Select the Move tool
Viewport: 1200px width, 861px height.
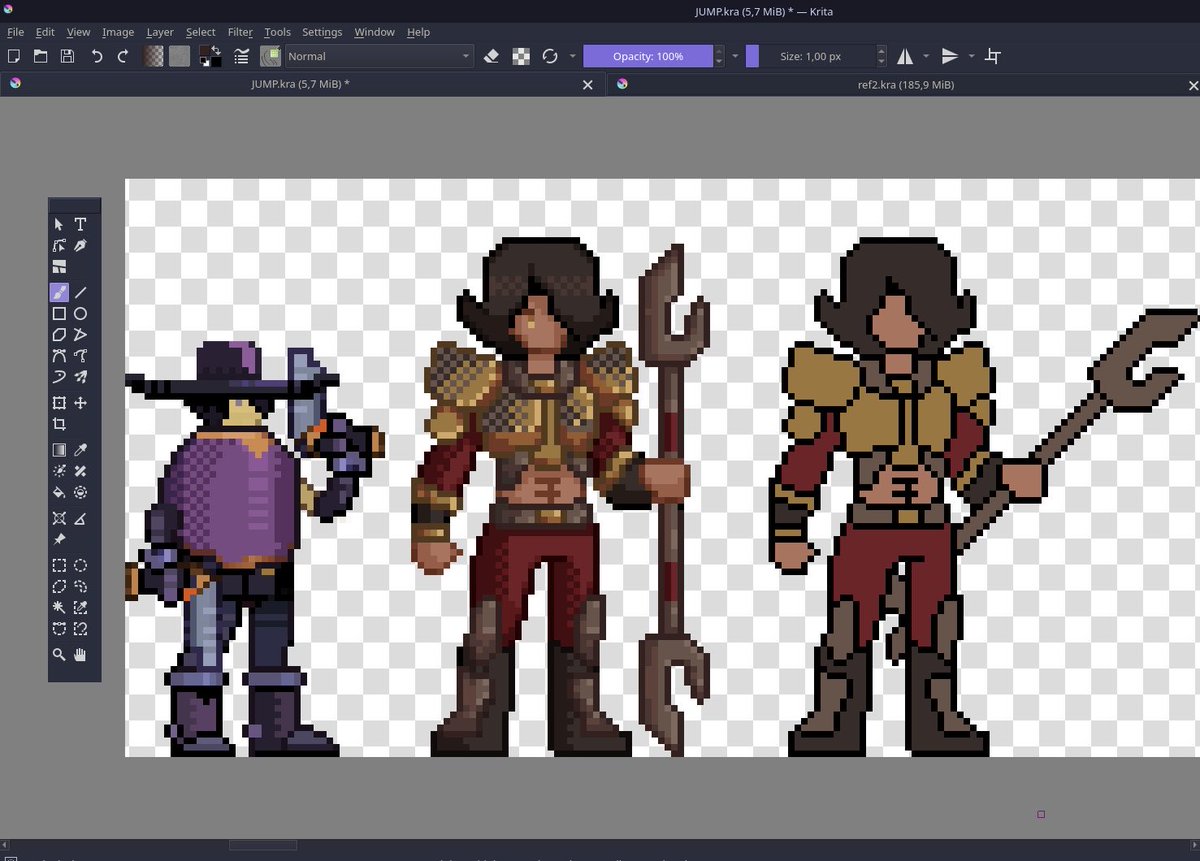pos(80,403)
